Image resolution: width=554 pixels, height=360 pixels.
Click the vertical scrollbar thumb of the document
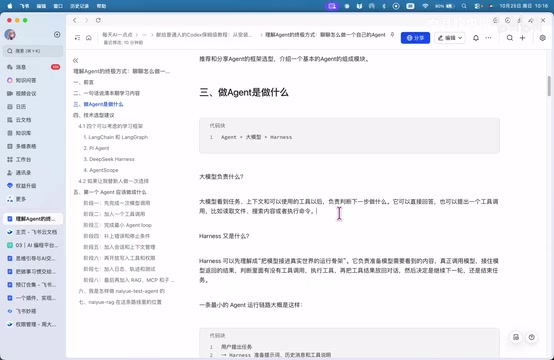pos(549,86)
